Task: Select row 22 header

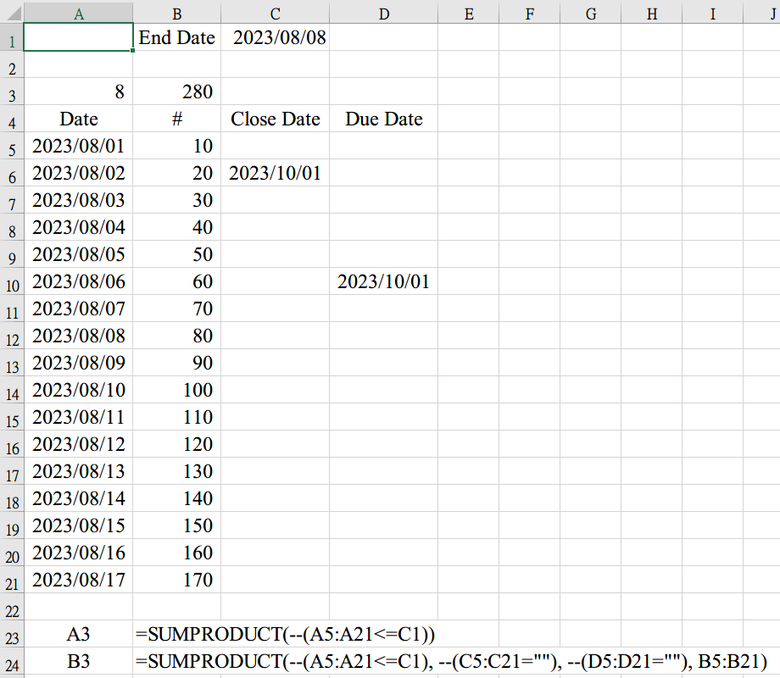Action: pyautogui.click(x=11, y=608)
